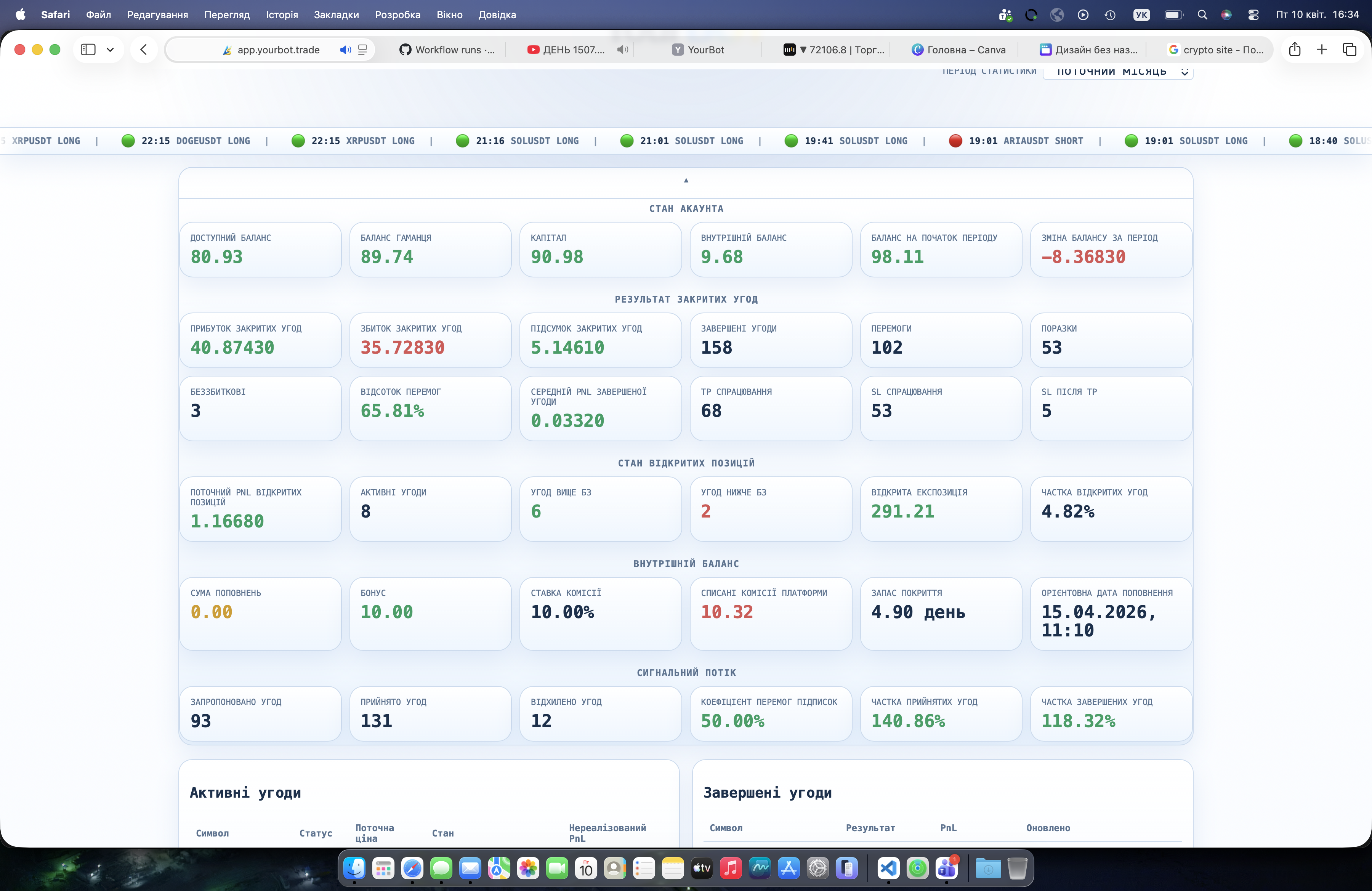Image resolution: width=1372 pixels, height=891 pixels.
Task: Expand the sidebar chevron menu in the toolbar
Action: [x=110, y=50]
